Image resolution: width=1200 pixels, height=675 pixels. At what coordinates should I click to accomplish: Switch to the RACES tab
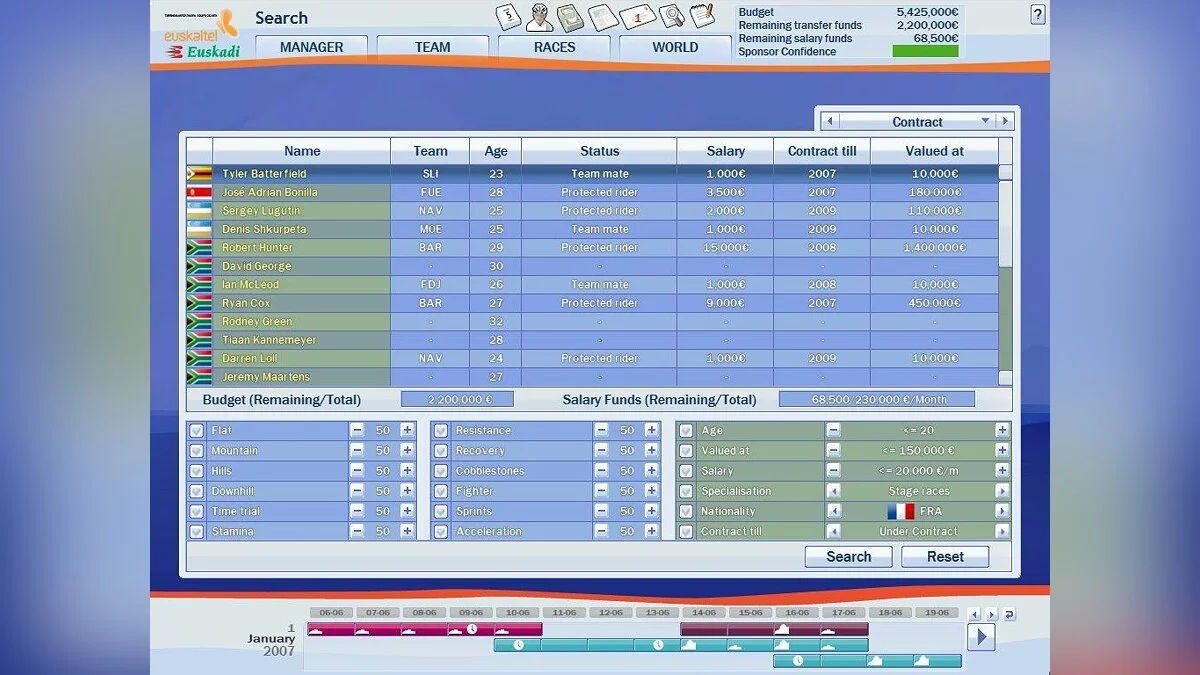[x=554, y=47]
